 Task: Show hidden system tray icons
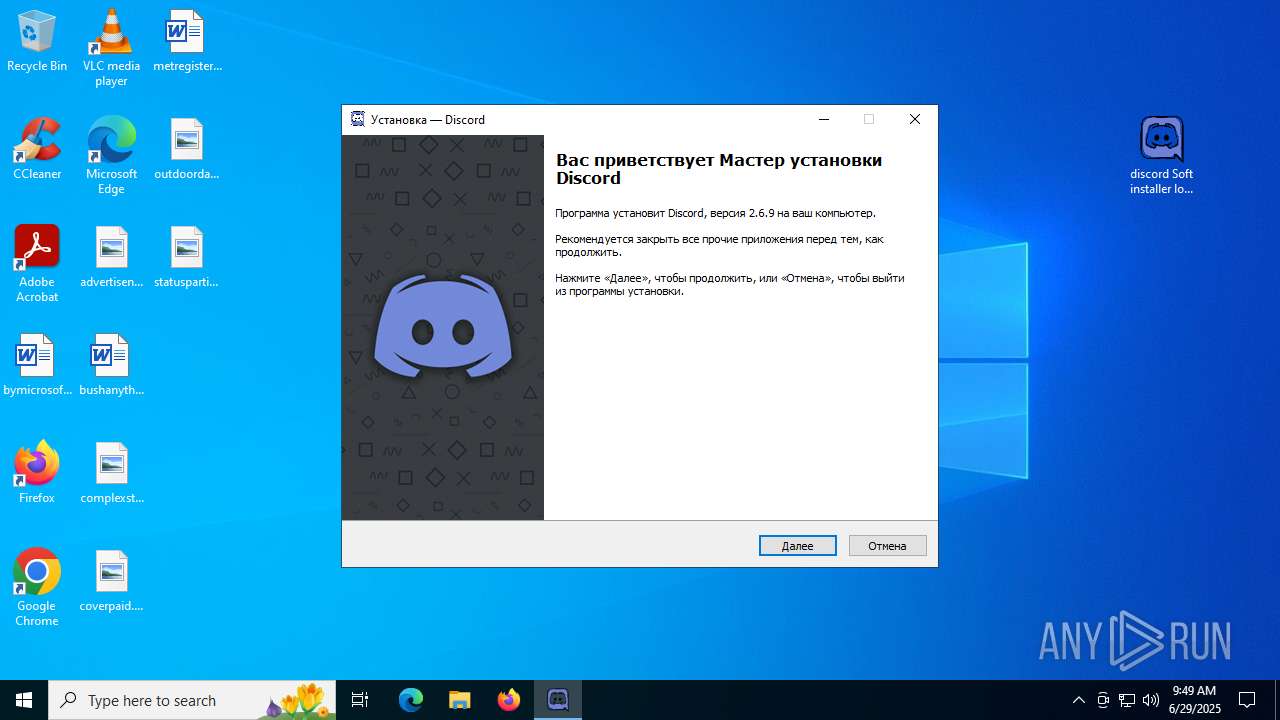pyautogui.click(x=1078, y=700)
